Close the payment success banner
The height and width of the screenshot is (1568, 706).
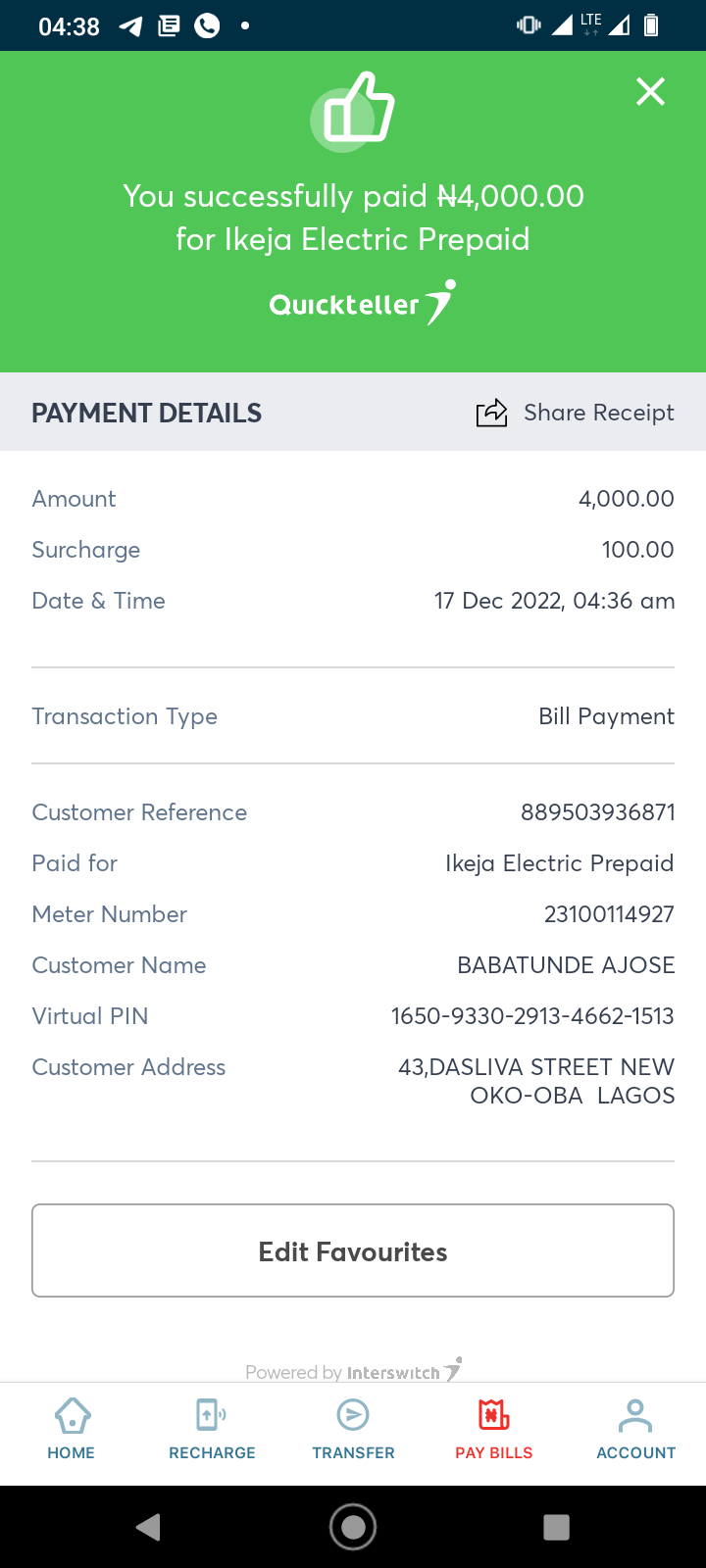click(650, 92)
